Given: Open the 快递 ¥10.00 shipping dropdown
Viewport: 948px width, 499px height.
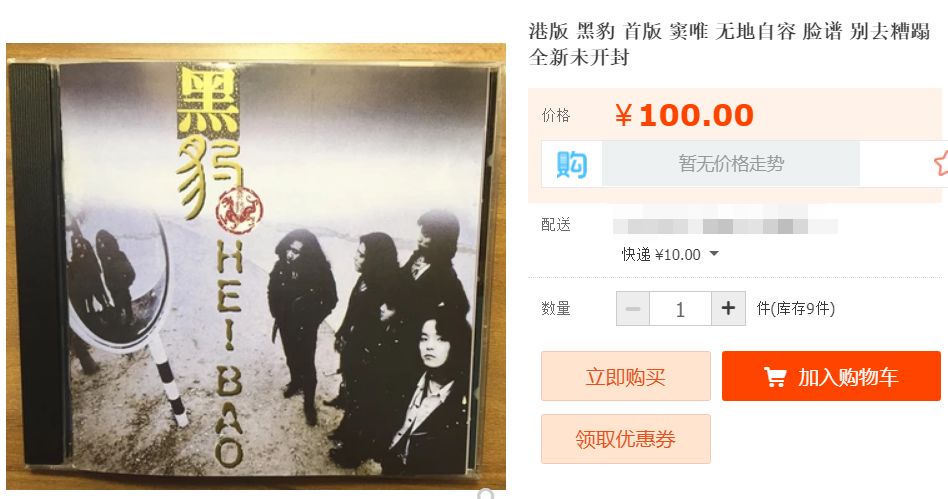Looking at the screenshot, I should (x=670, y=255).
